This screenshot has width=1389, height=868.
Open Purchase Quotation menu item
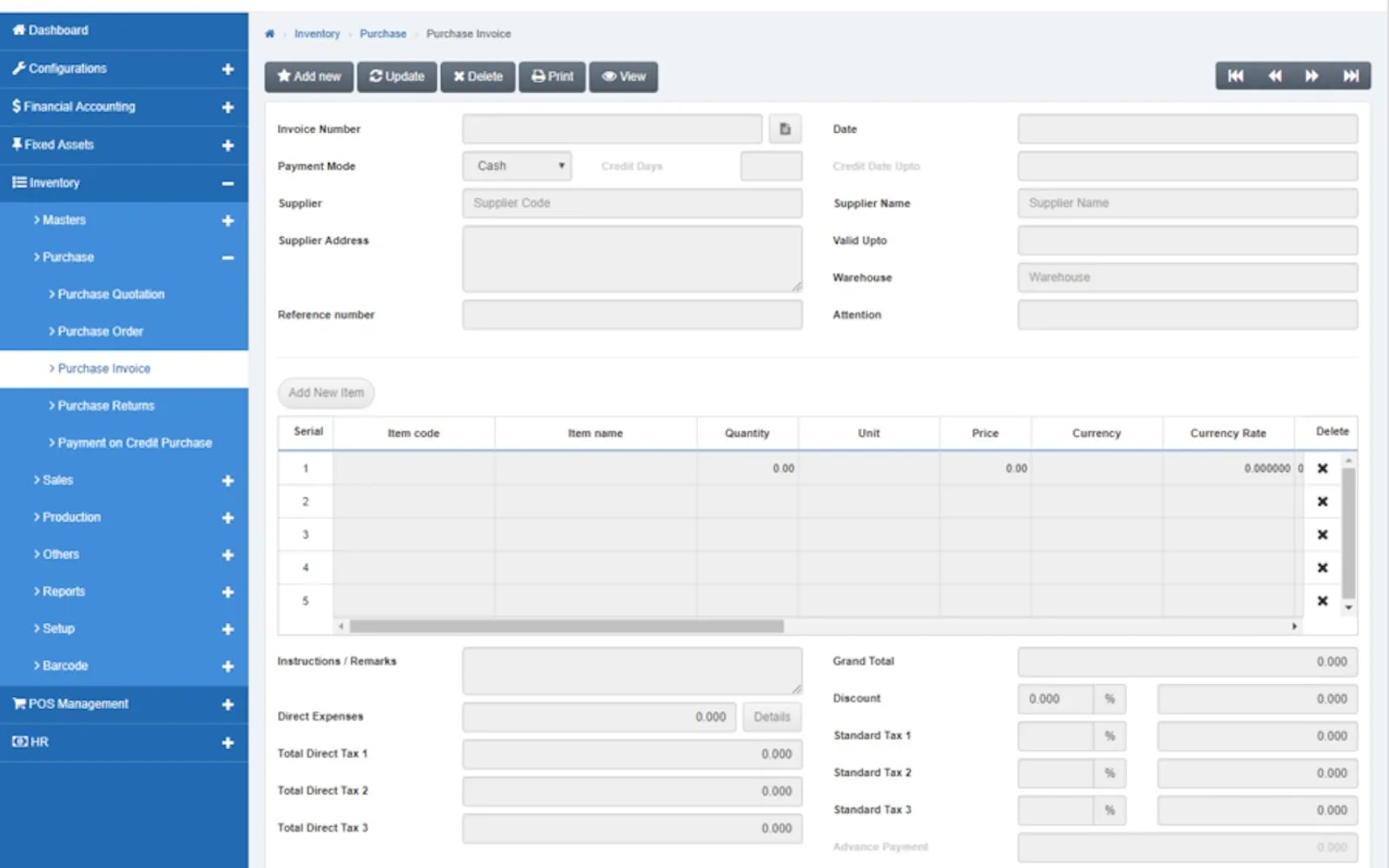point(124,294)
